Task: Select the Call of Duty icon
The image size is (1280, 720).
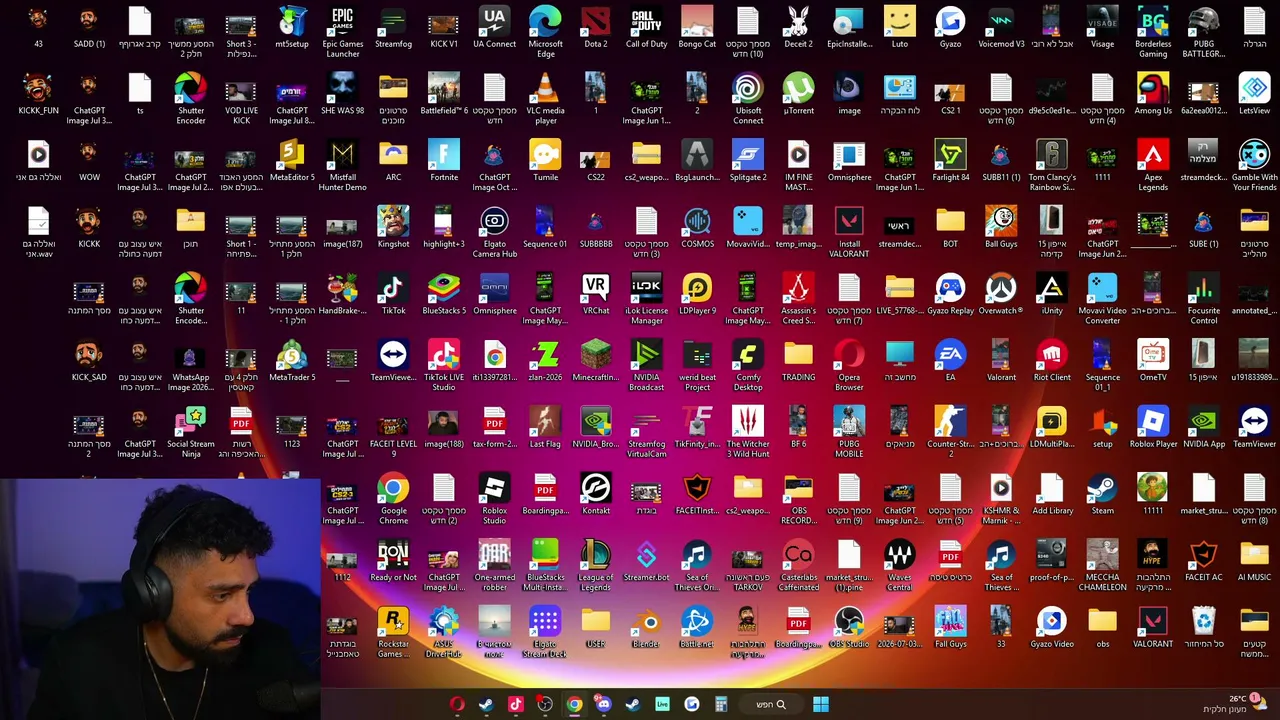Action: tap(646, 27)
